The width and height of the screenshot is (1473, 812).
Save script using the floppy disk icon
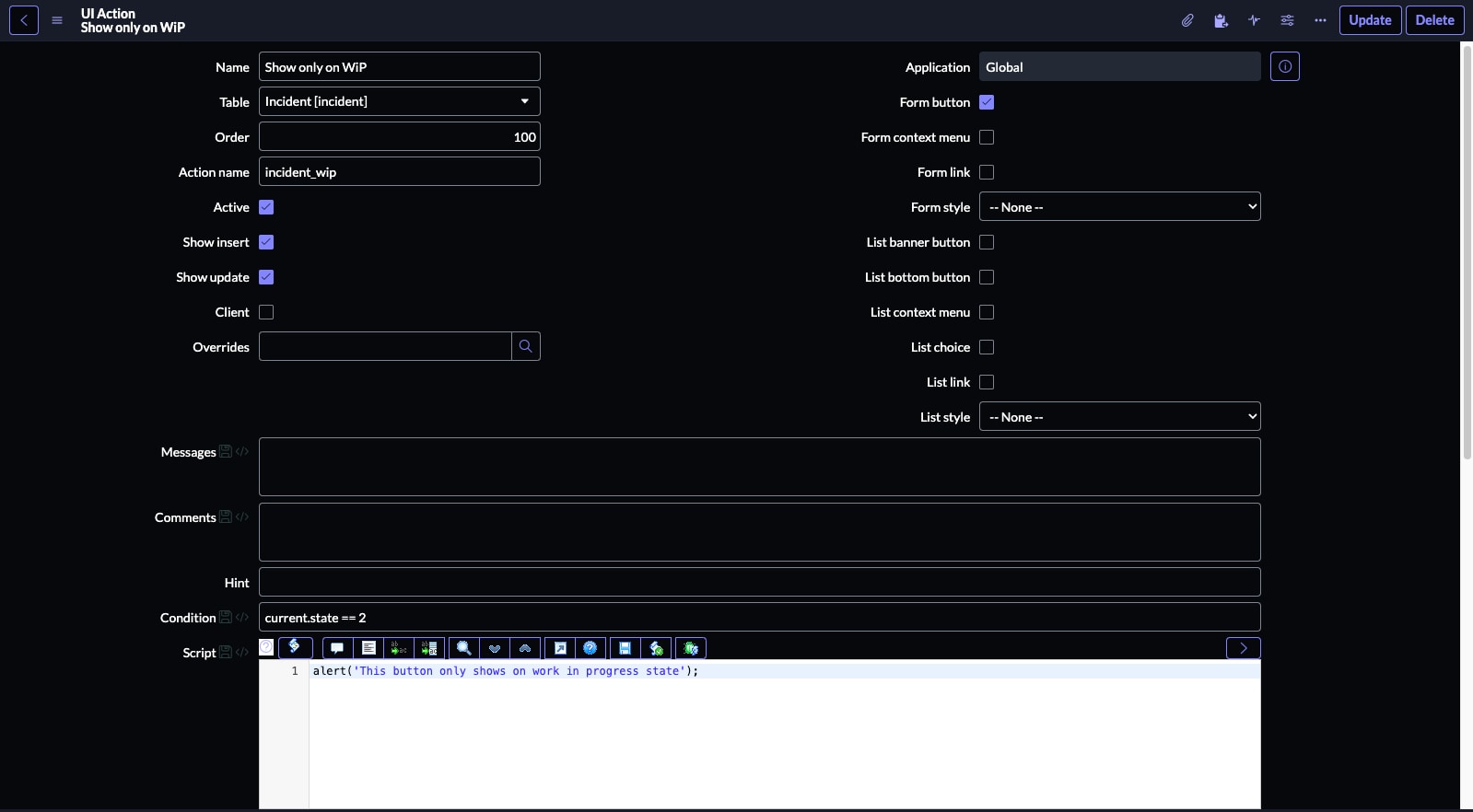(625, 648)
